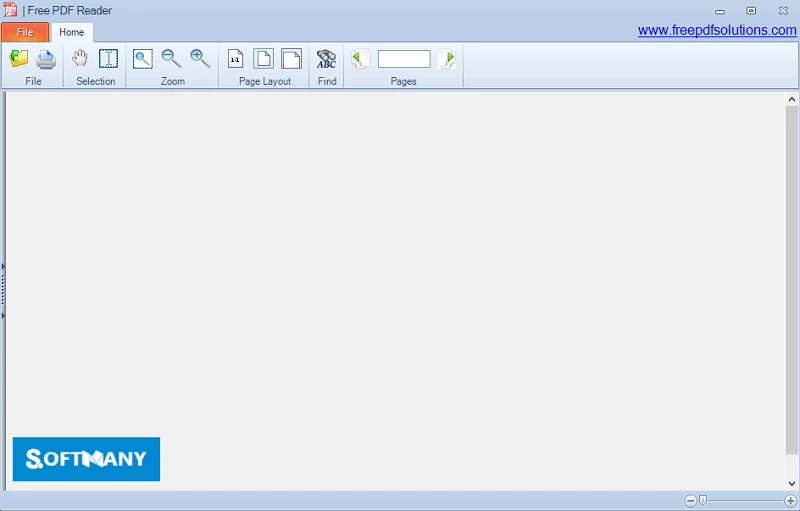Choose the fit width layout icon

(x=291, y=59)
